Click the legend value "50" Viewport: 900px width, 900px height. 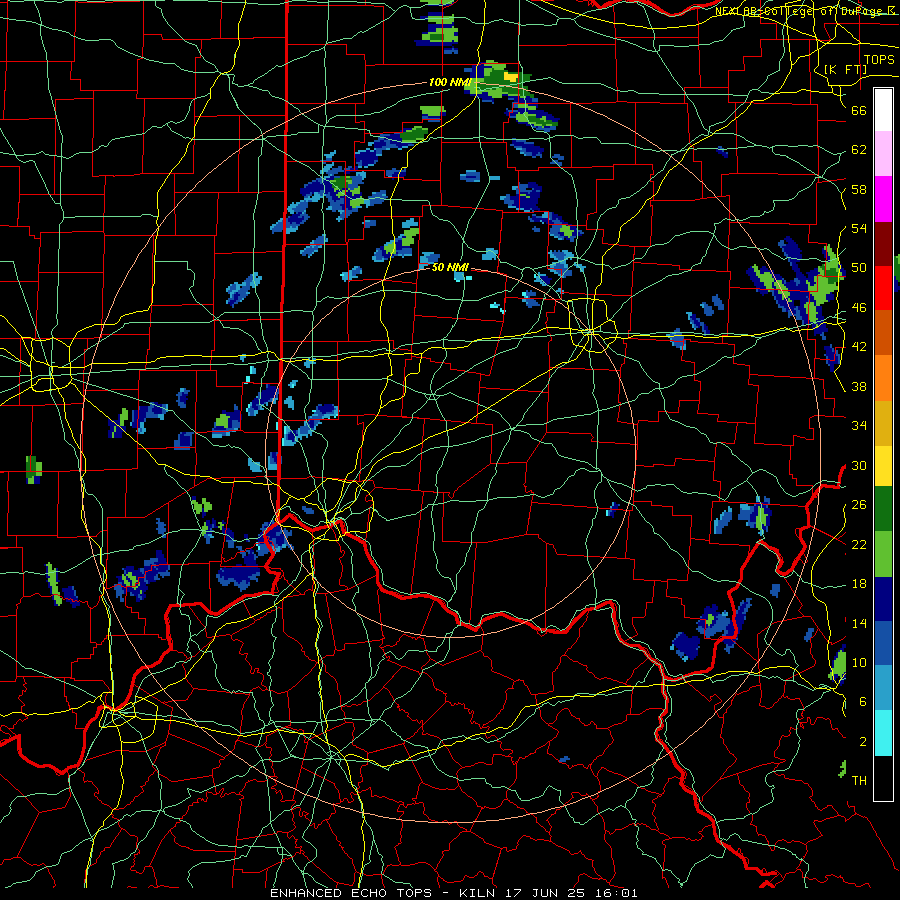pyautogui.click(x=859, y=268)
